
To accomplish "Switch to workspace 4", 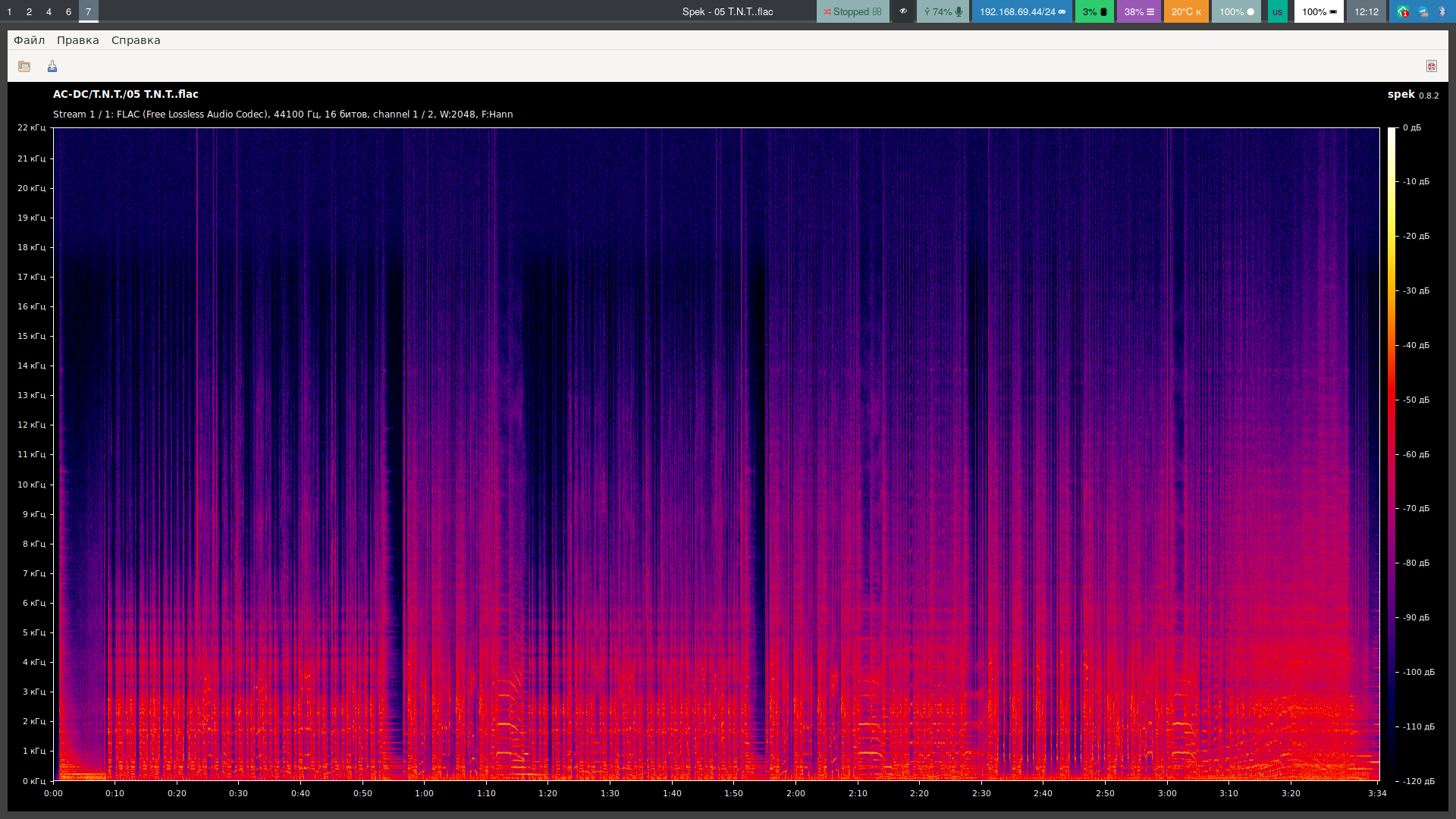I will (49, 11).
